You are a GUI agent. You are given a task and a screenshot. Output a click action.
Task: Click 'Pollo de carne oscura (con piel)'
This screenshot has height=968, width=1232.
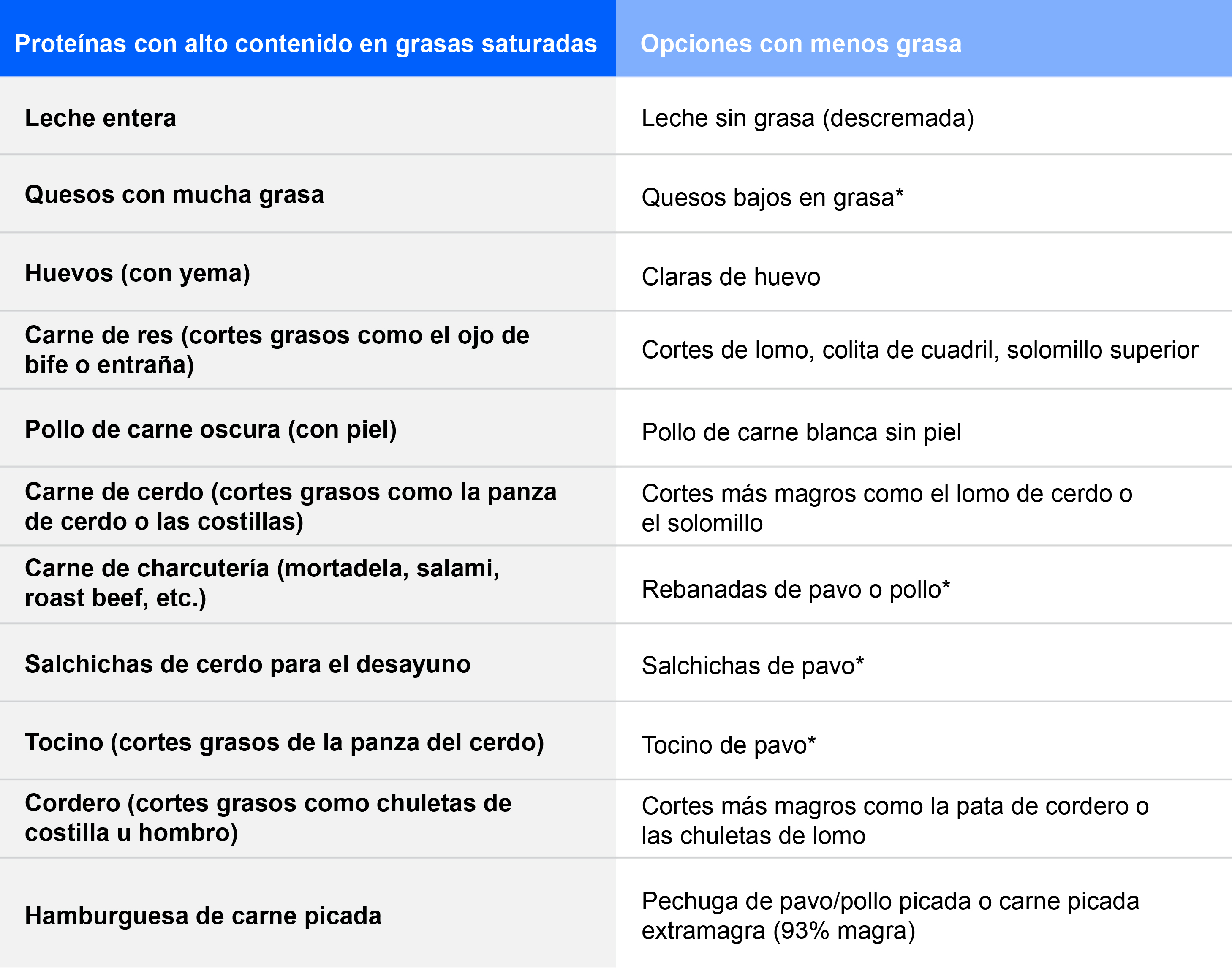pos(210,429)
